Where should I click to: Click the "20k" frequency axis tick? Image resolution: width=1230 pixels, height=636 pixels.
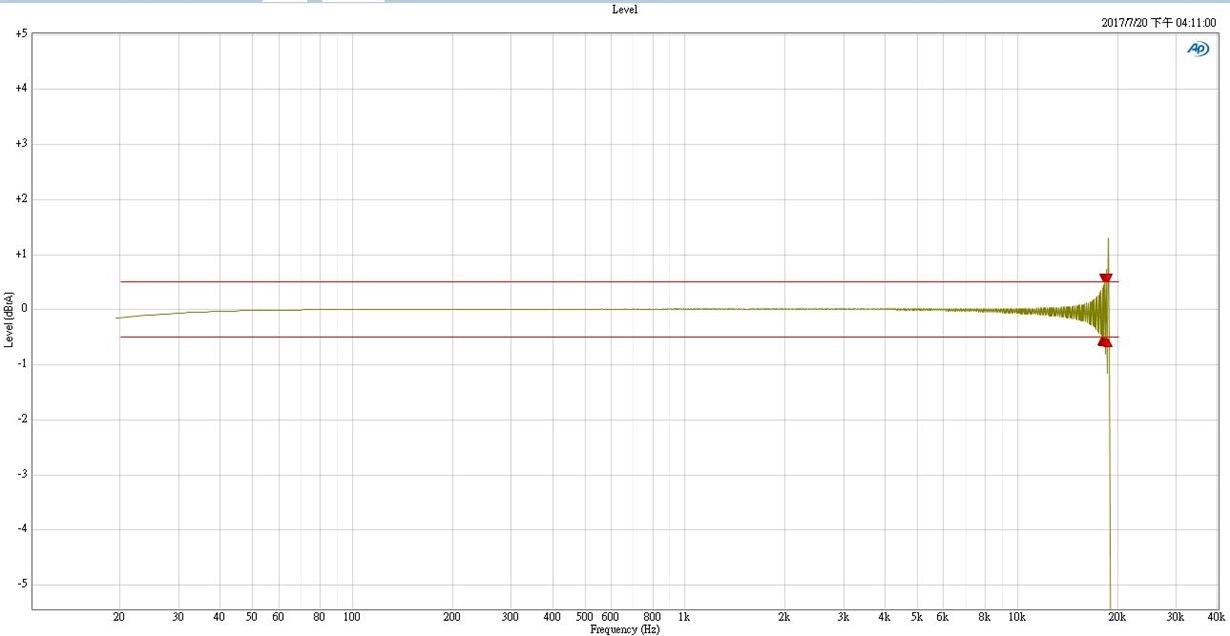click(x=1117, y=617)
